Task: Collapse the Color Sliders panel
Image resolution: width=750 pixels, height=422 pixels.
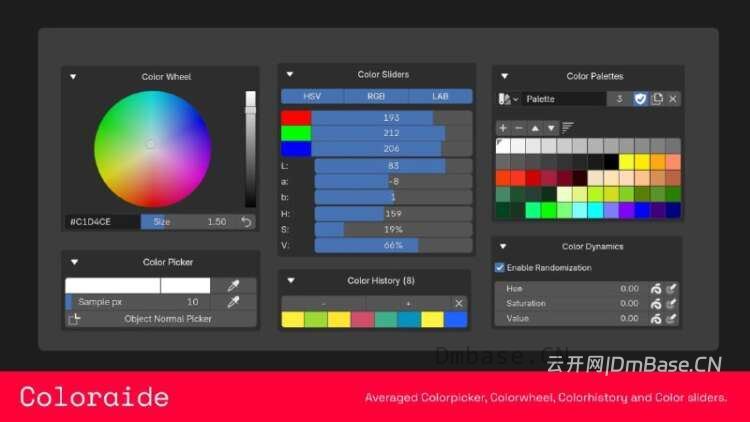Action: point(290,75)
